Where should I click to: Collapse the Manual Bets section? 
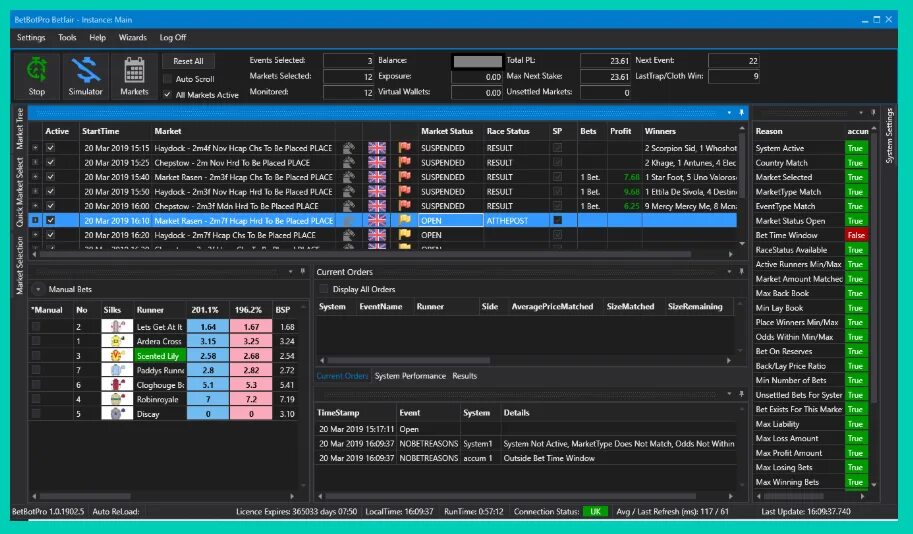(x=38, y=289)
